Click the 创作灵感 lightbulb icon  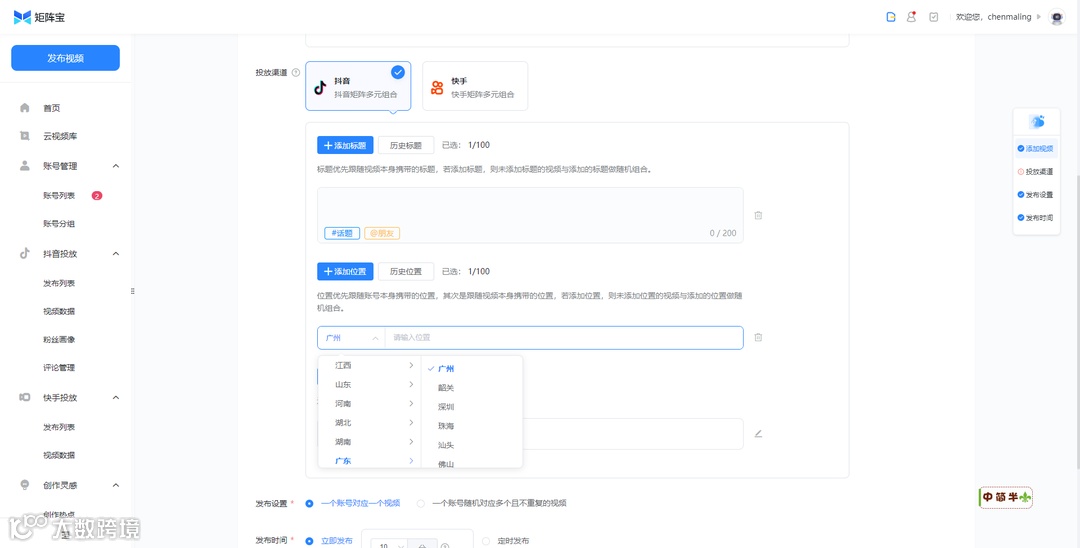tap(25, 485)
